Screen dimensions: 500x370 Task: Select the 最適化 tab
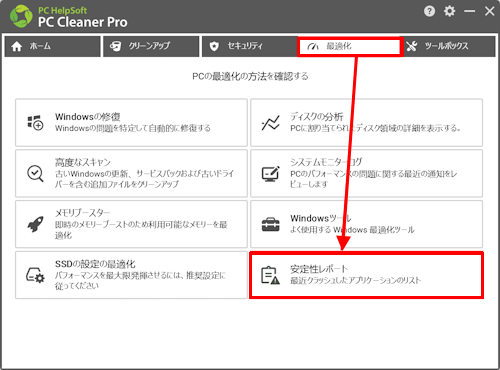(x=349, y=46)
